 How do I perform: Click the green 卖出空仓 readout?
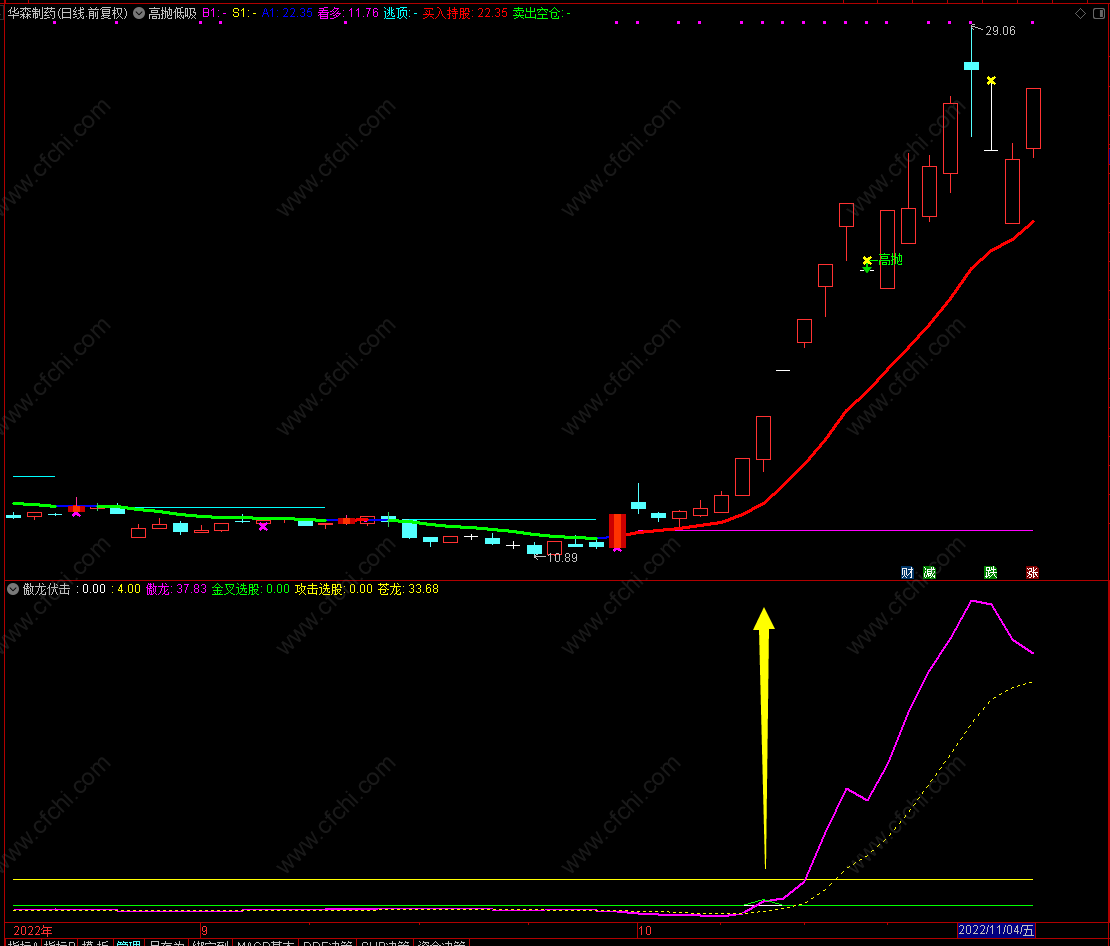coord(542,13)
